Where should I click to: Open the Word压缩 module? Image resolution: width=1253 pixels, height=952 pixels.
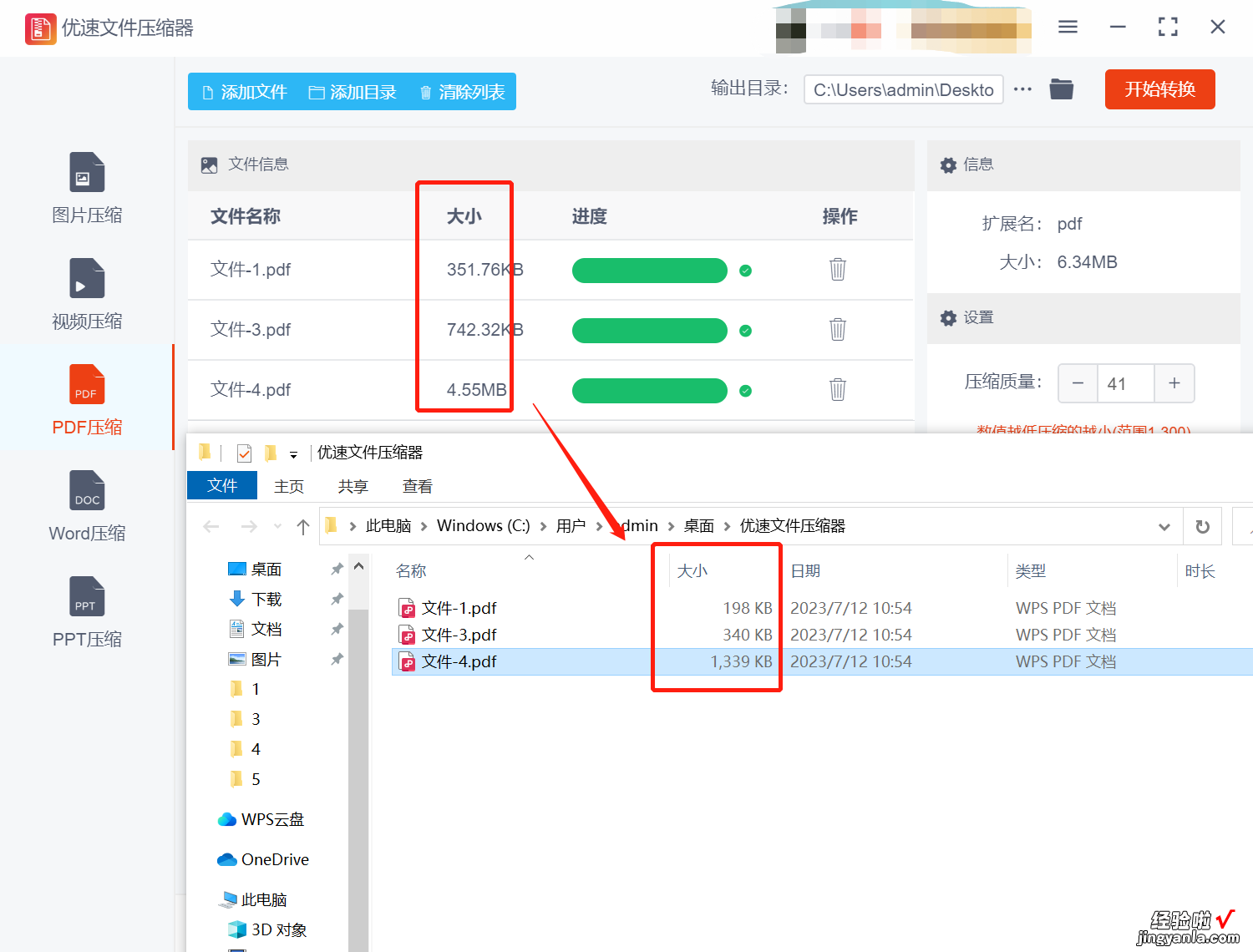click(x=87, y=507)
